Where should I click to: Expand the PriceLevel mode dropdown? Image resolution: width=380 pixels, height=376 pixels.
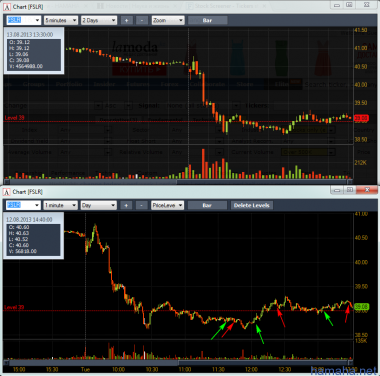pos(167,205)
